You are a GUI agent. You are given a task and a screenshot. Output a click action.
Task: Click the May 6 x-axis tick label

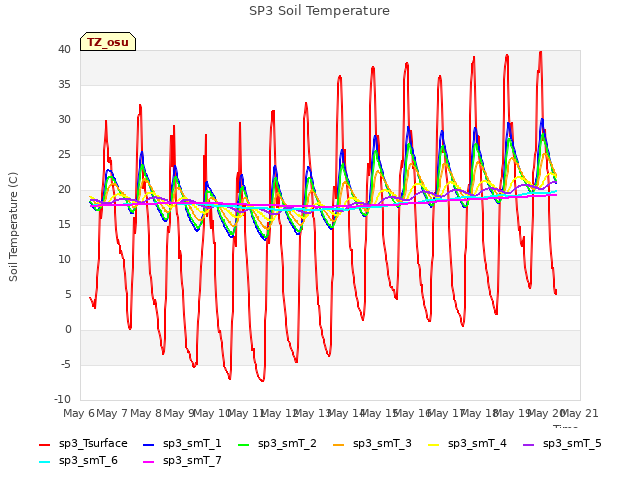click(79, 413)
